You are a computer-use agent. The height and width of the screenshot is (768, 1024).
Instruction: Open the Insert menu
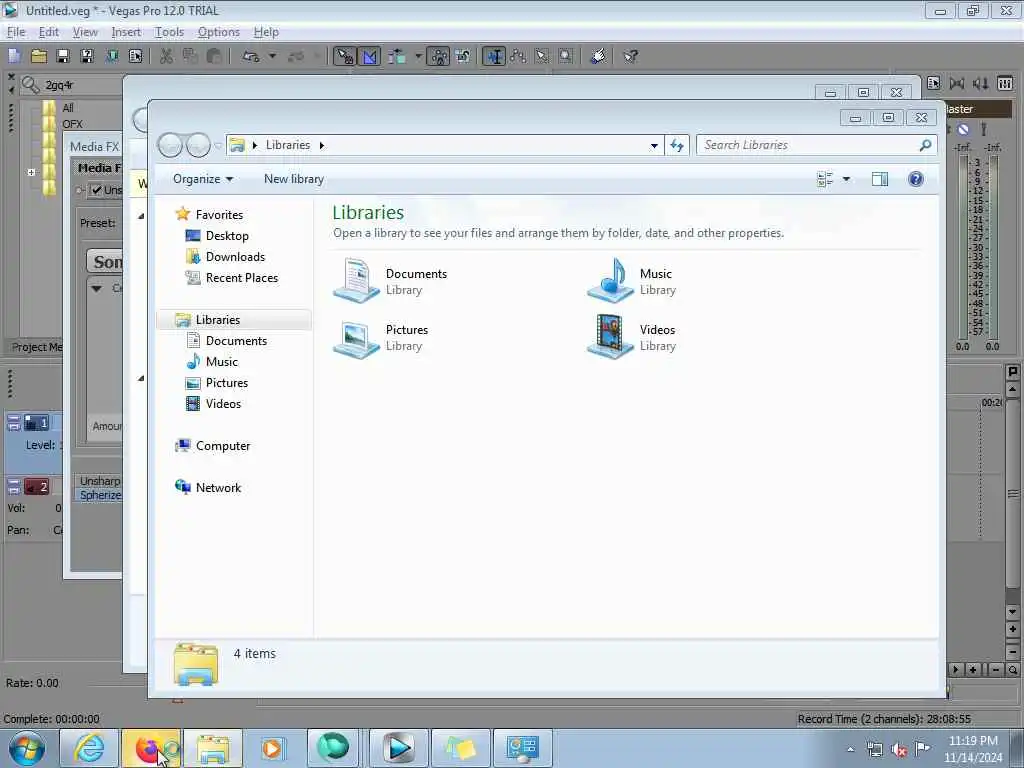[x=126, y=32]
